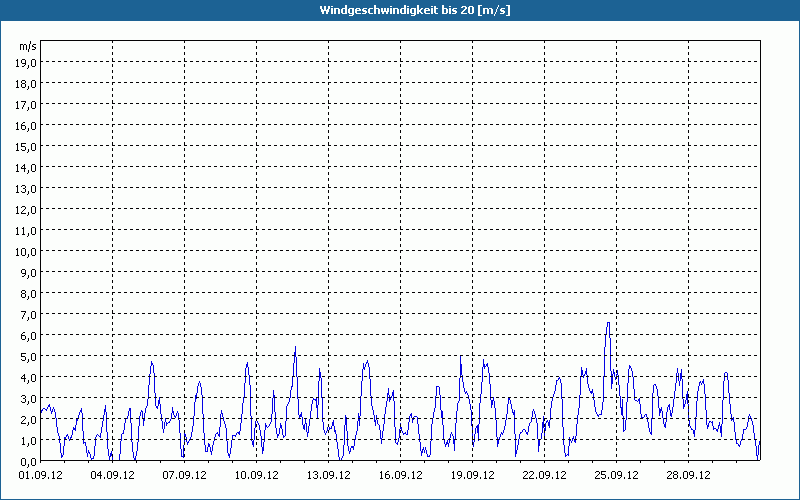Click the 13,0 y-axis label

pyautogui.click(x=26, y=189)
